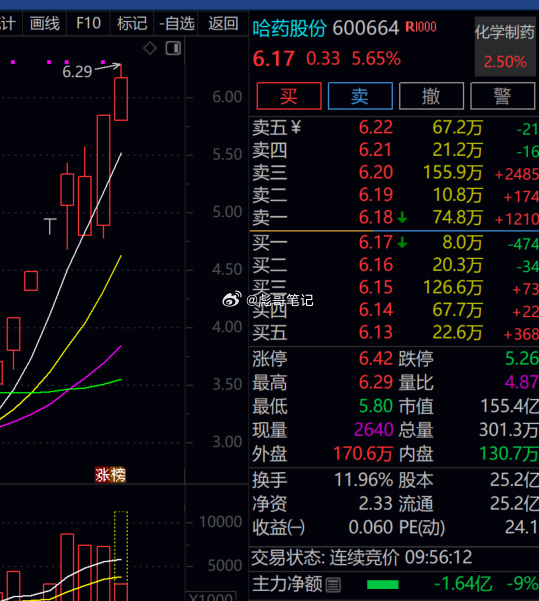
Task: Select the 卖三 price 6.20
Action: [376, 172]
